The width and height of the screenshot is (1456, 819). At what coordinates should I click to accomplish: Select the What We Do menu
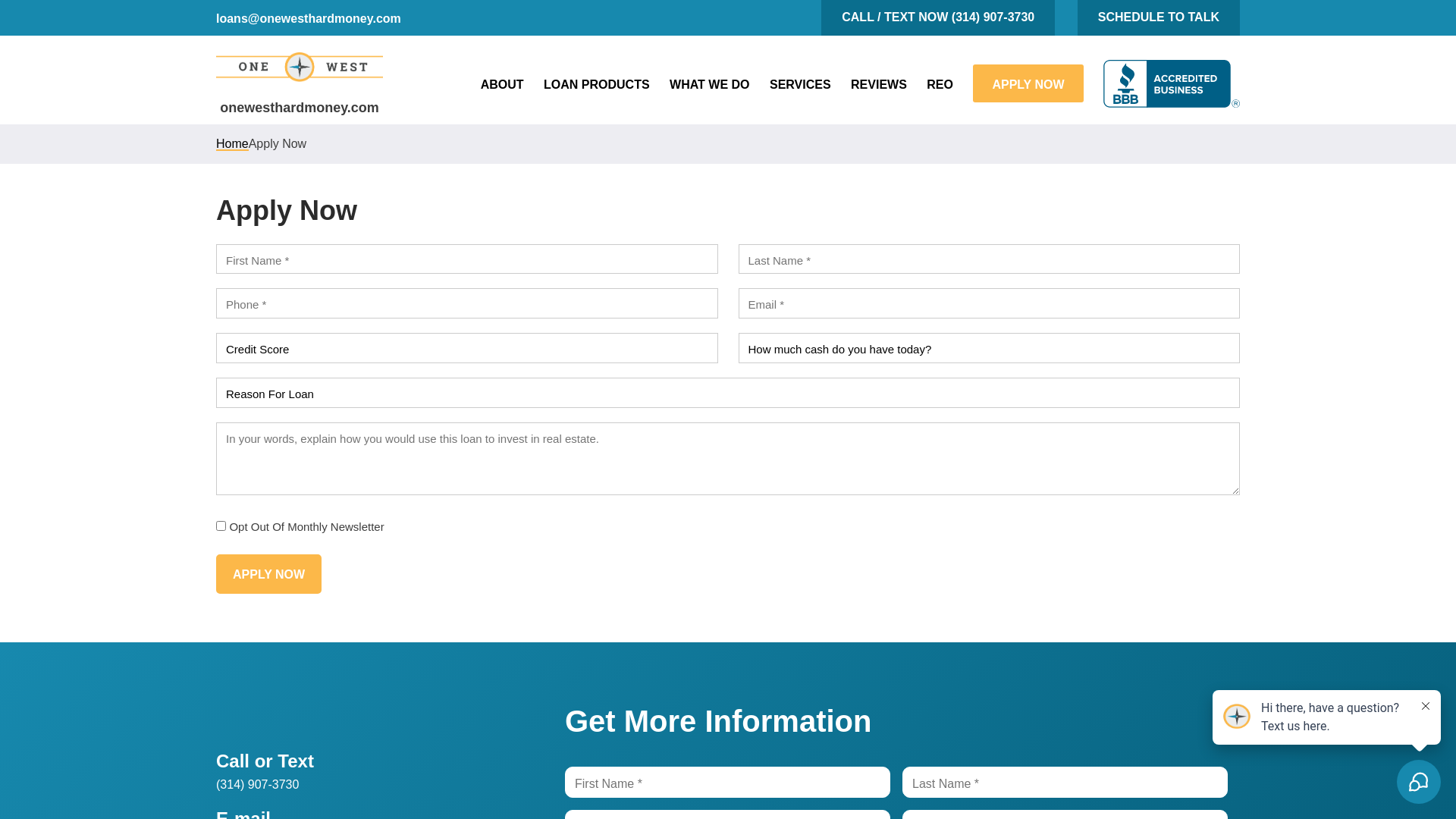click(x=709, y=85)
